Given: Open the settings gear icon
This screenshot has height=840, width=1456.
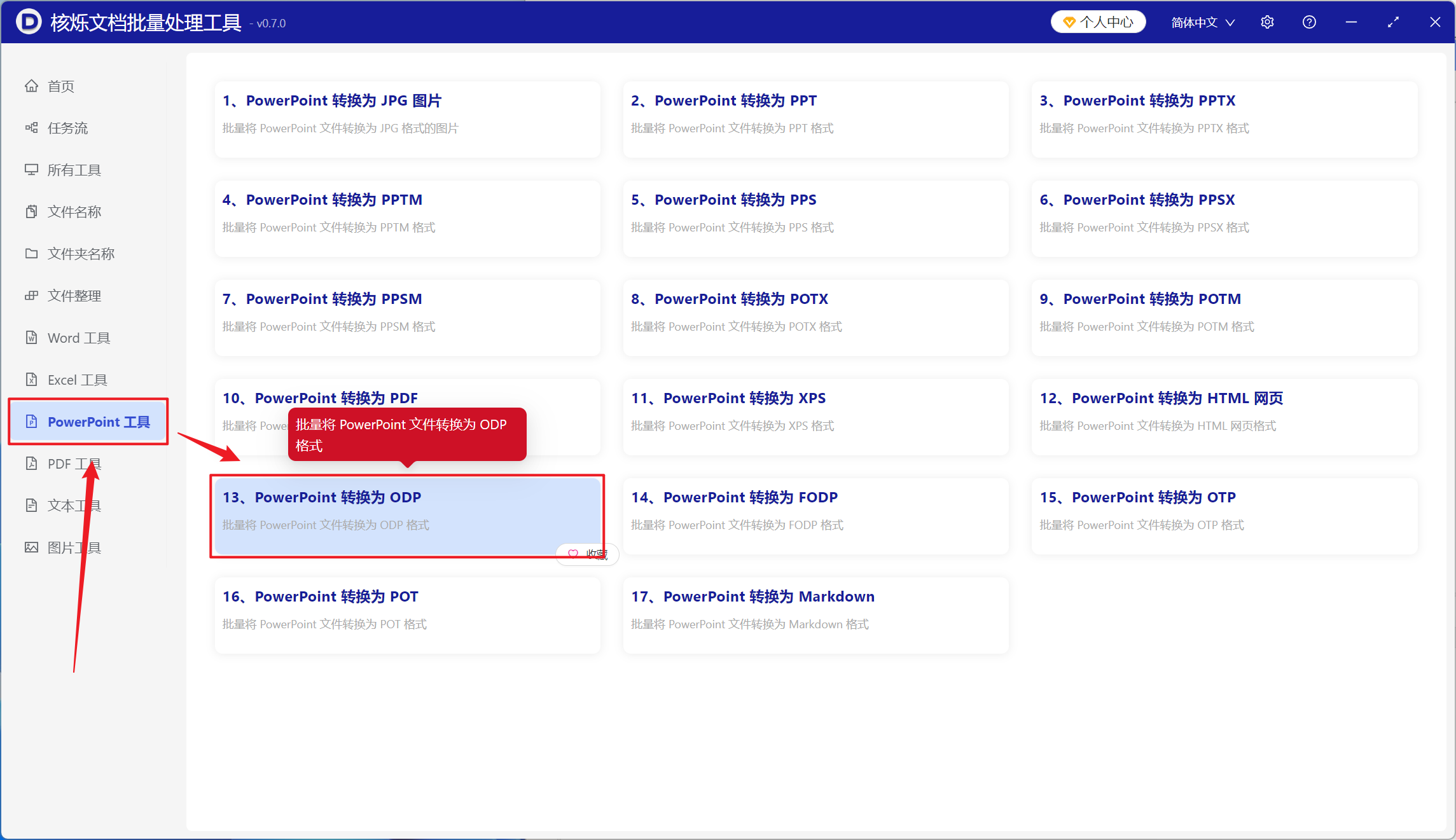Looking at the screenshot, I should click(1267, 22).
